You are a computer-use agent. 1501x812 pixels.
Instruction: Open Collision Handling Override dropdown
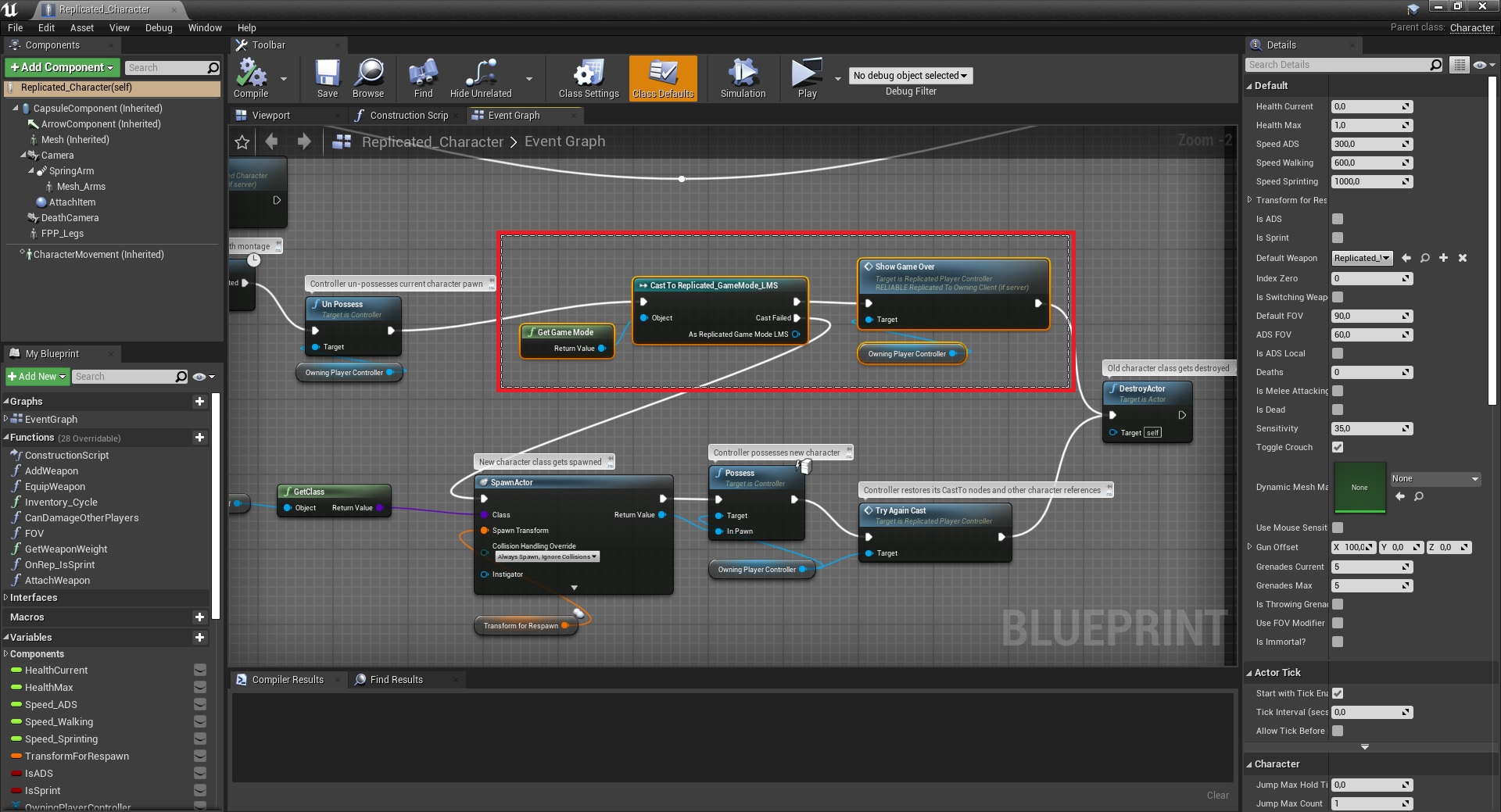547,557
